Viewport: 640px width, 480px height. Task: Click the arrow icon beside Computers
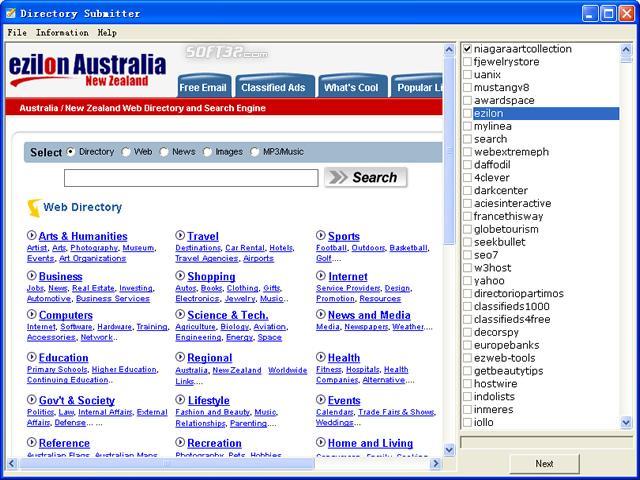pos(31,314)
